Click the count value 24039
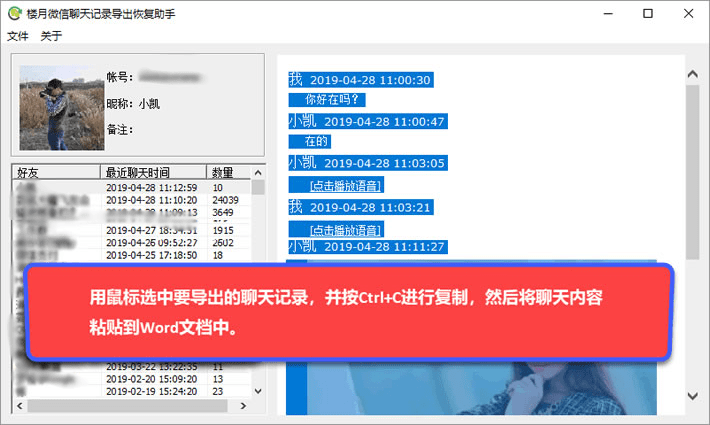Screen dimensions: 710x425 coord(225,200)
